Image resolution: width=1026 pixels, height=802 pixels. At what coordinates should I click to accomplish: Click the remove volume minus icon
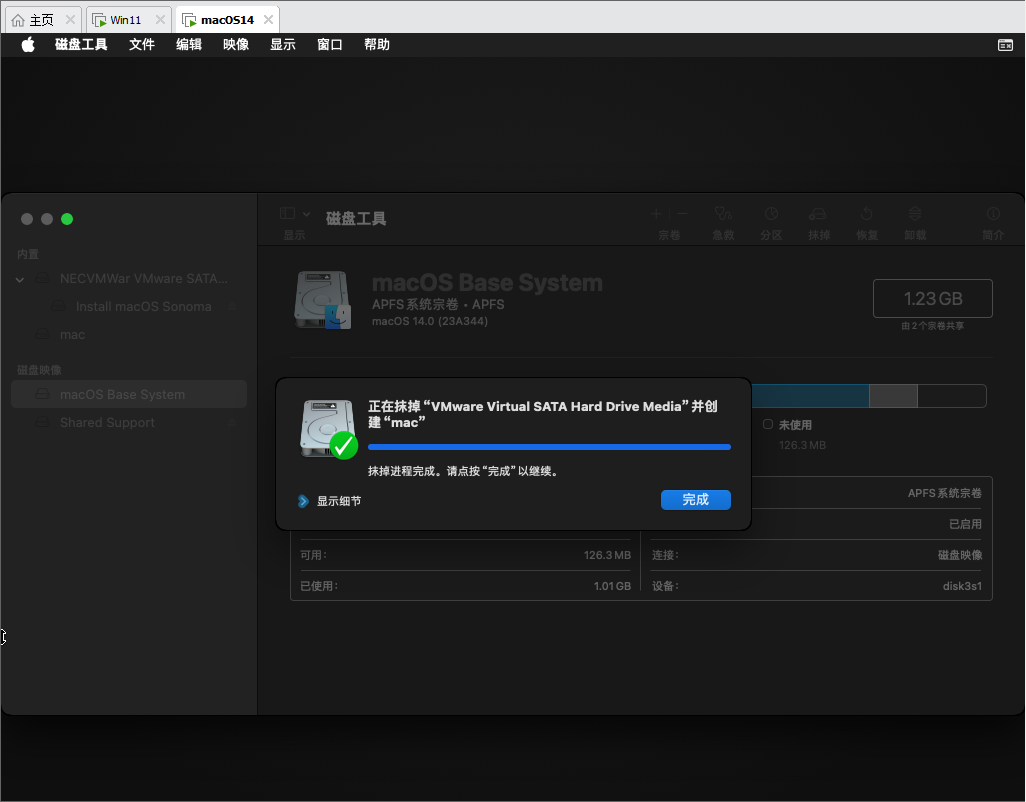click(682, 213)
